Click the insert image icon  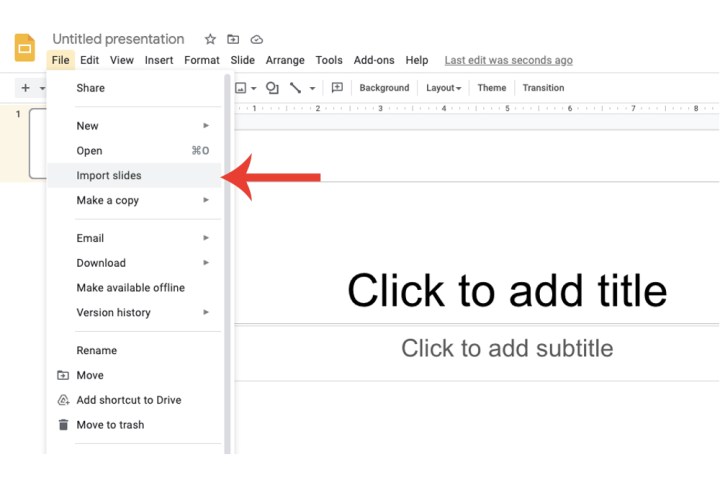[x=241, y=88]
